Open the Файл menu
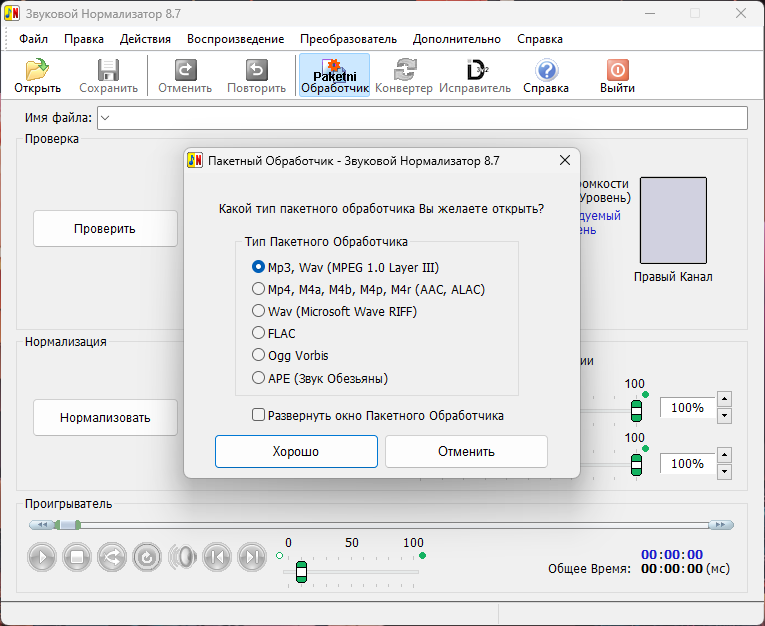 coord(33,39)
